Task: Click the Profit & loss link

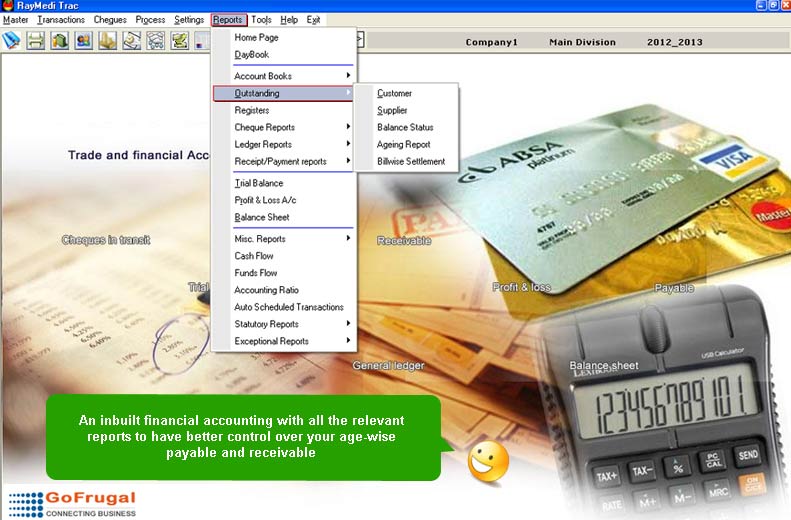Action: point(522,287)
